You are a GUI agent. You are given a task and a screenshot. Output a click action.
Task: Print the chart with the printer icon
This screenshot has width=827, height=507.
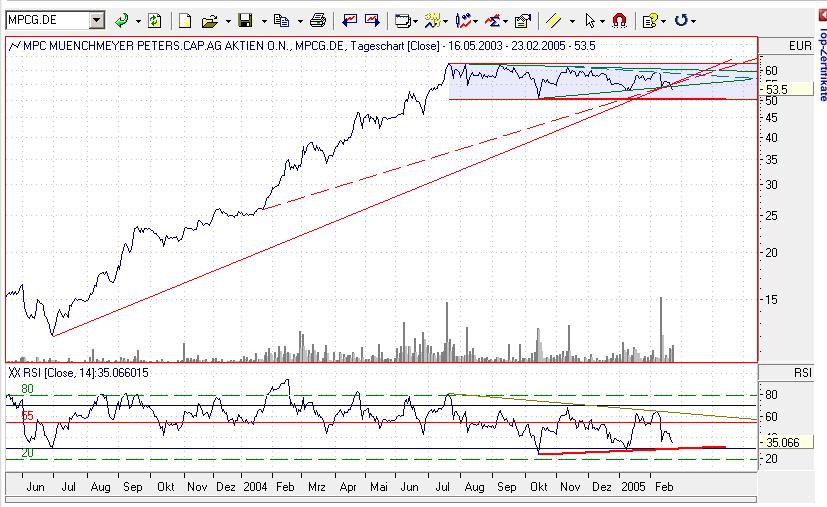point(318,21)
